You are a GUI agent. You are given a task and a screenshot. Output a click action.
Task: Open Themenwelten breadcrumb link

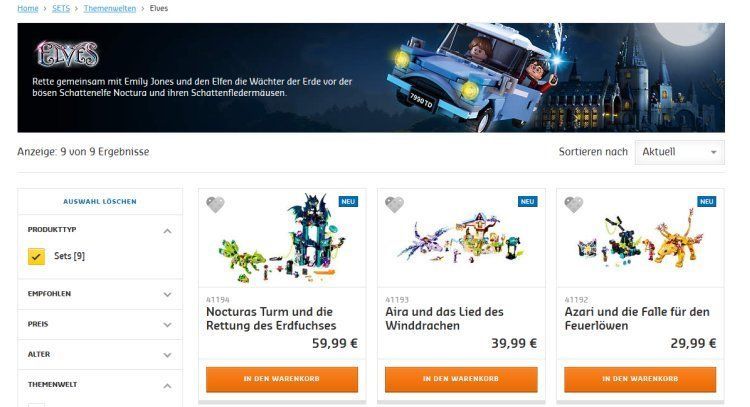pos(110,9)
